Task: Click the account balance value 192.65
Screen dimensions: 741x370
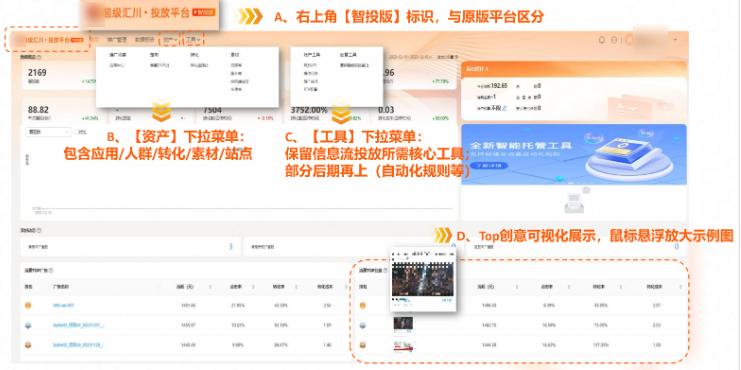Action: pos(499,86)
